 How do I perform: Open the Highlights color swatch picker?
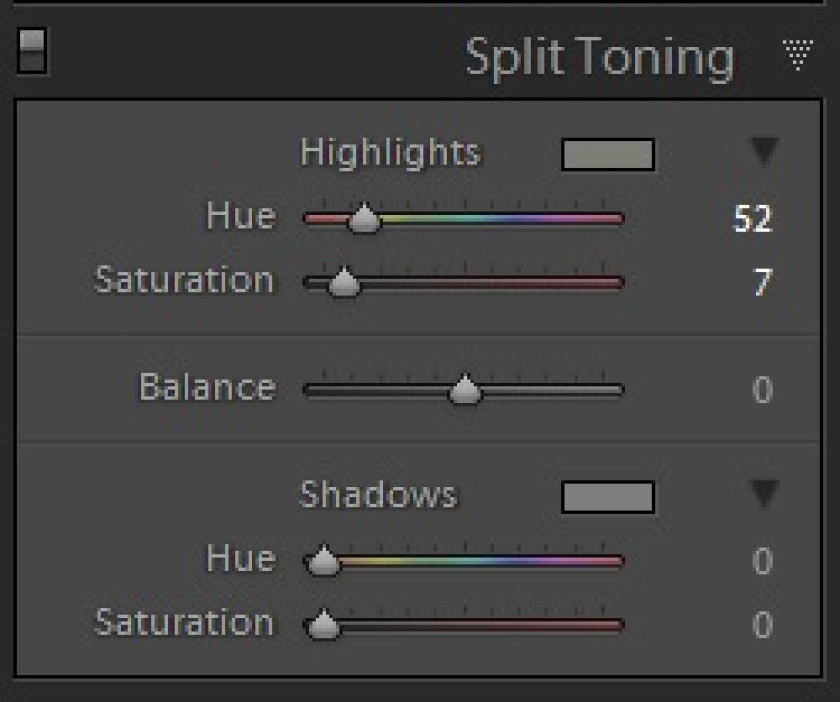607,155
